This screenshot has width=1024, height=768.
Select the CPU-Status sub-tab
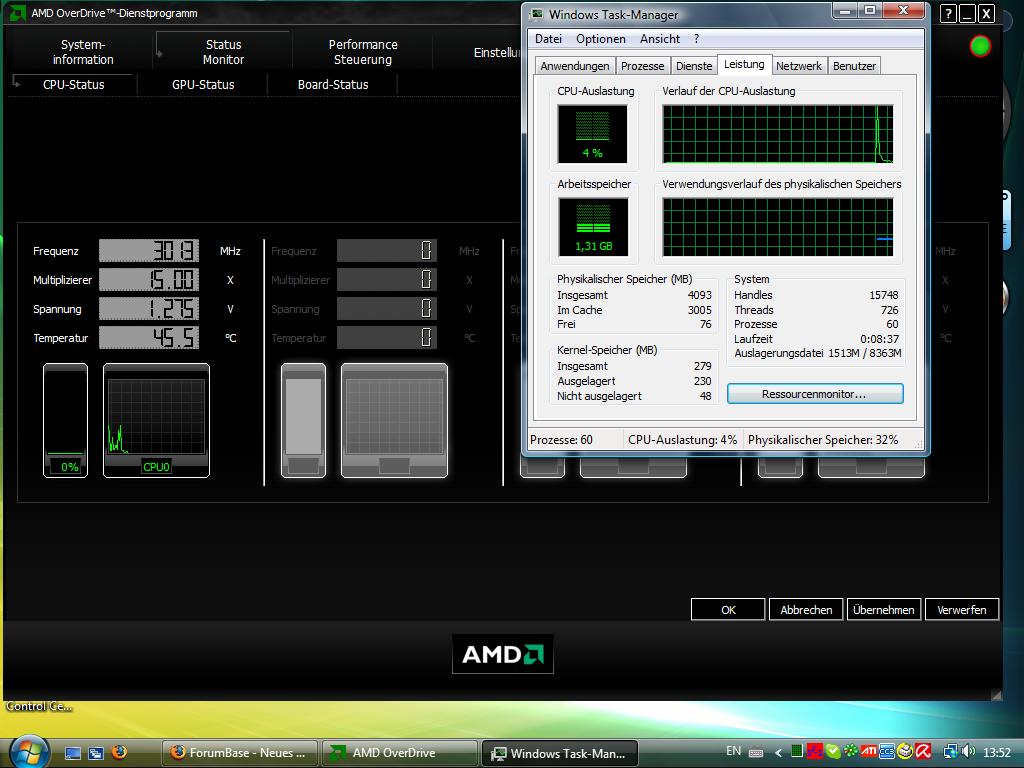(73, 84)
